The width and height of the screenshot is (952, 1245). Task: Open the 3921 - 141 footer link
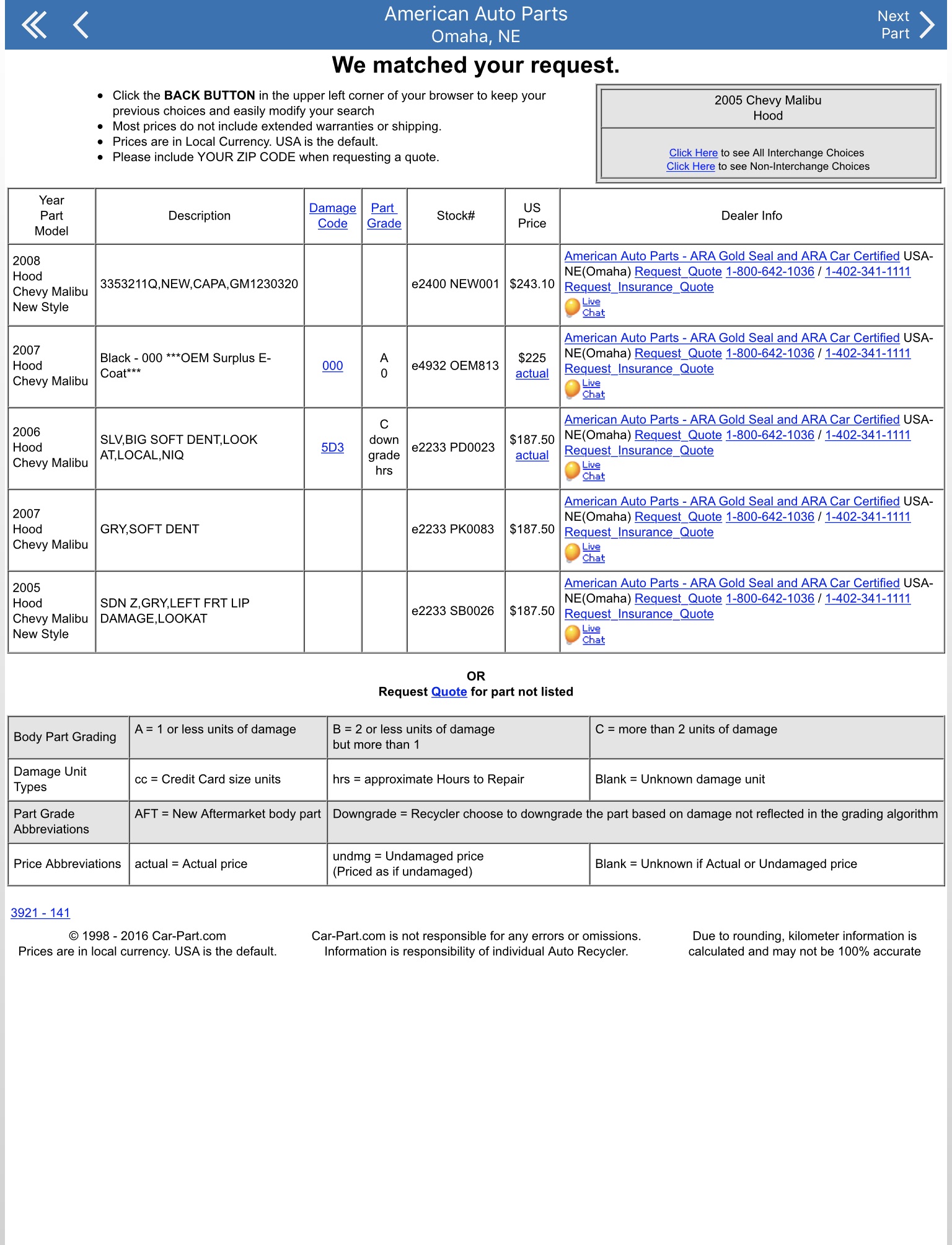click(x=40, y=913)
